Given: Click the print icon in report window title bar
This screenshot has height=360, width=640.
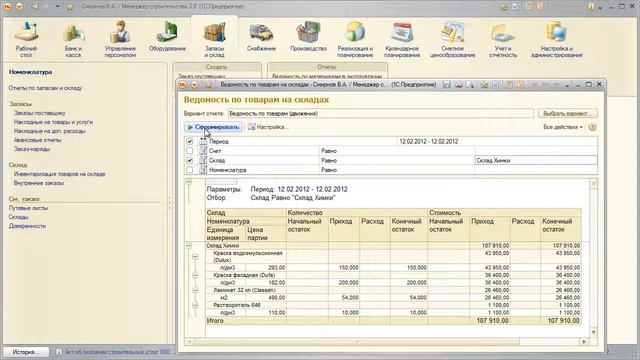Looking at the screenshot, I should coord(459,84).
